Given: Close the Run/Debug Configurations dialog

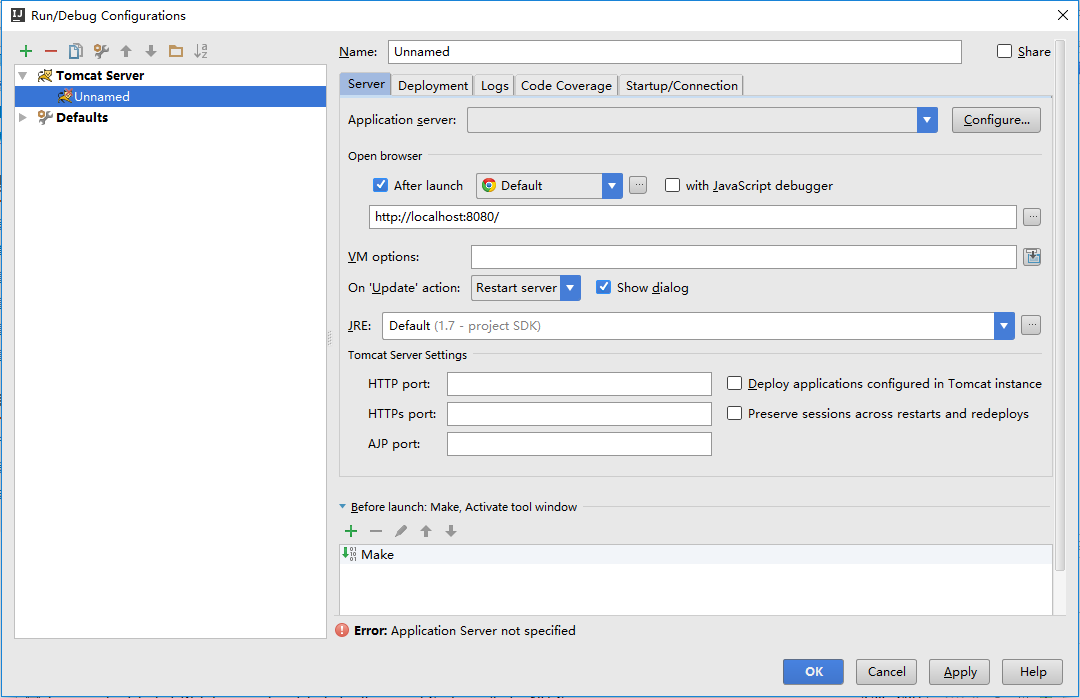Looking at the screenshot, I should [1063, 15].
